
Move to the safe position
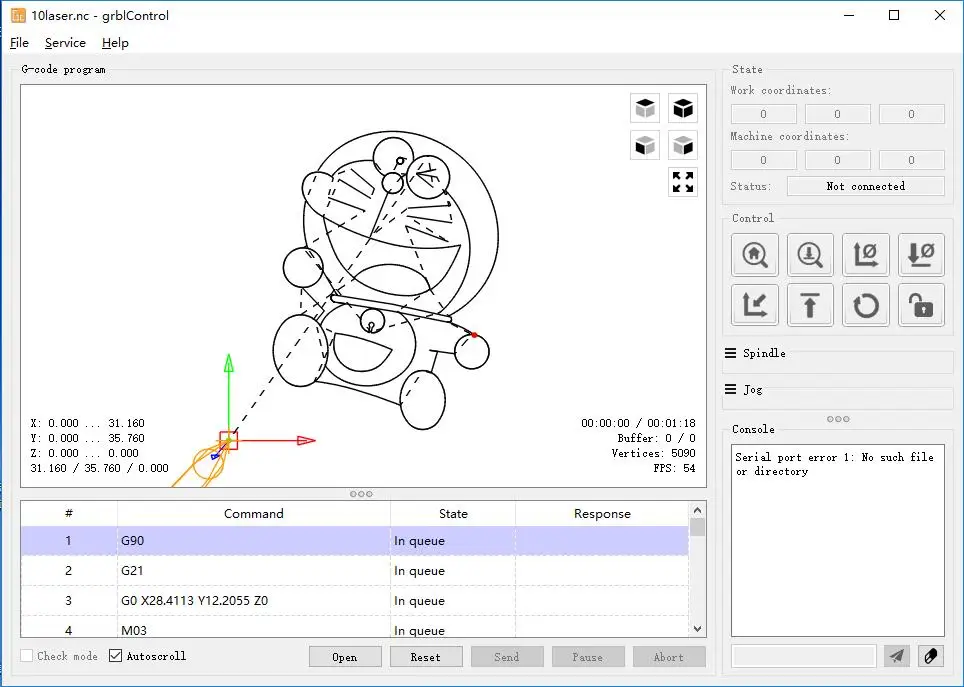click(810, 304)
